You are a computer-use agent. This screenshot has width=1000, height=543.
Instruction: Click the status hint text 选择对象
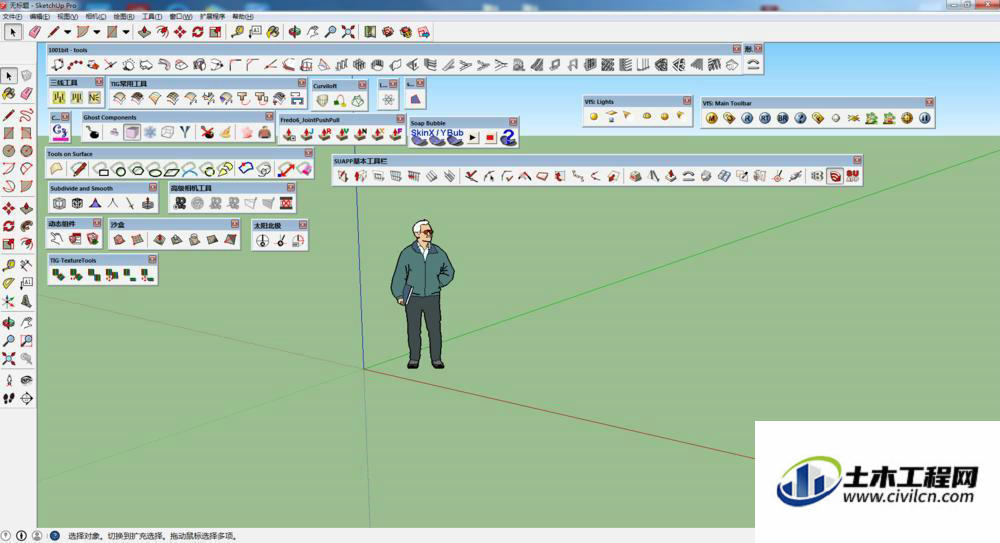coord(84,536)
